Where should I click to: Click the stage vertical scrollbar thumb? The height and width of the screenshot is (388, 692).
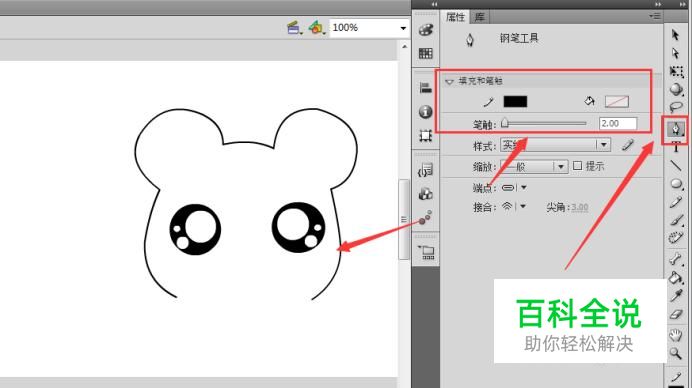pyautogui.click(x=403, y=219)
